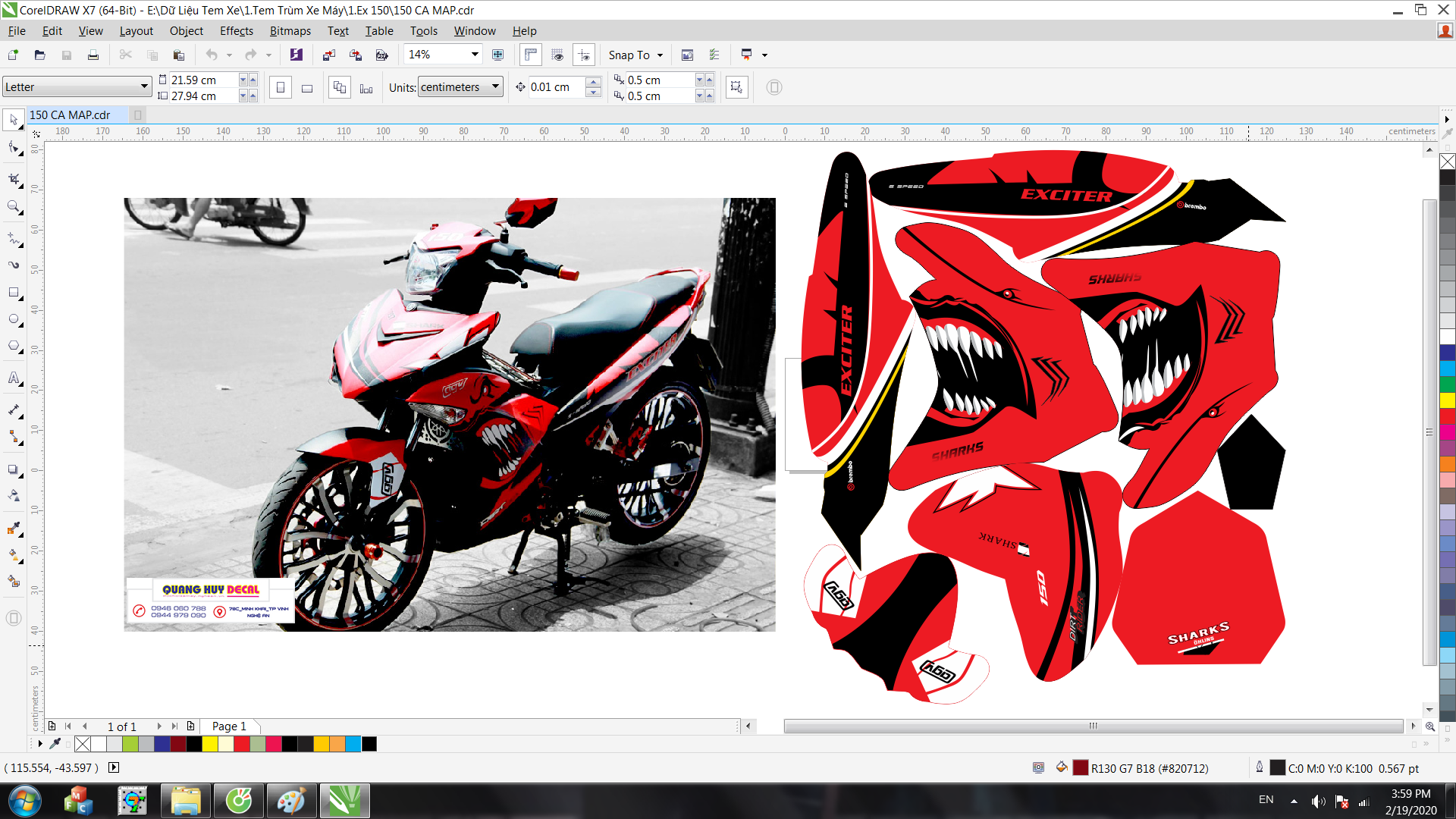
Task: Select the Polygon tool
Action: coord(14,347)
